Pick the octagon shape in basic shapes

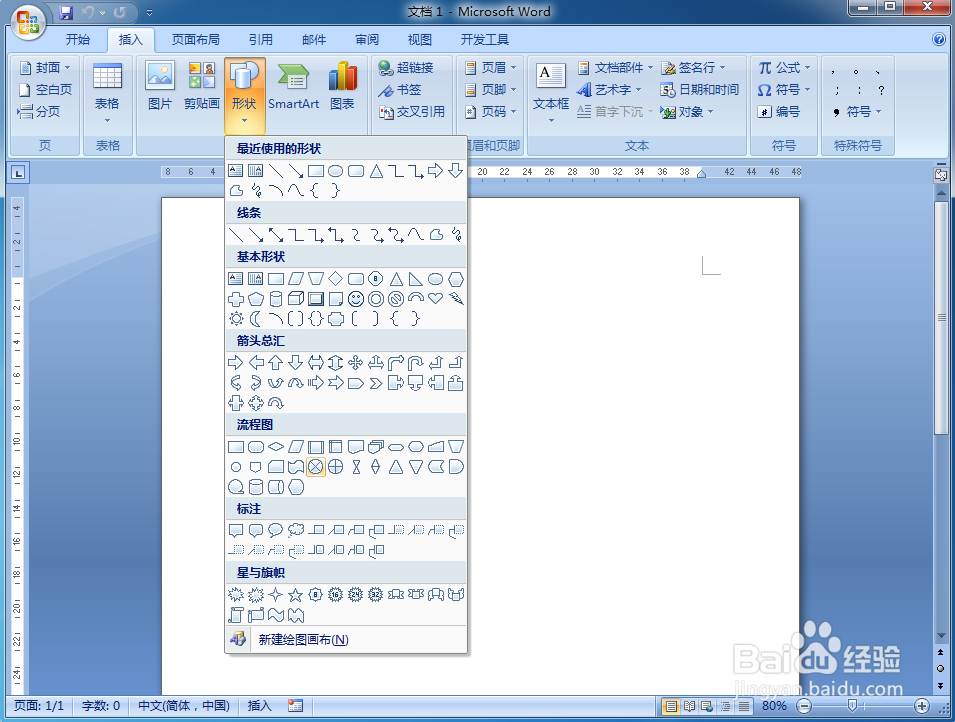pos(376,279)
